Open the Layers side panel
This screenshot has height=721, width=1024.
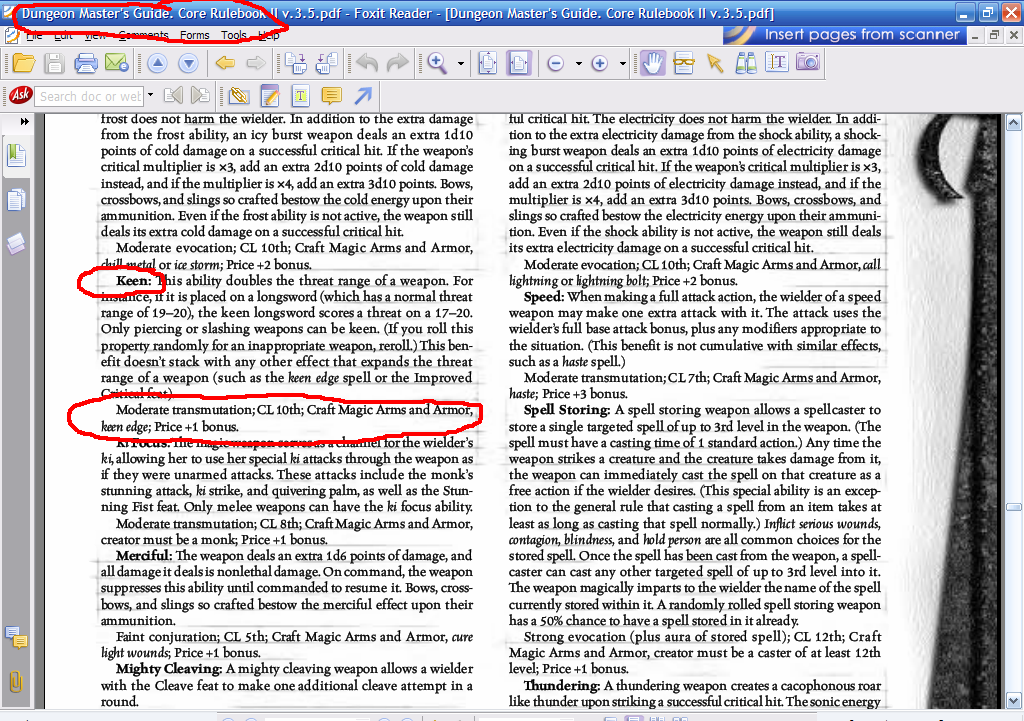click(16, 244)
